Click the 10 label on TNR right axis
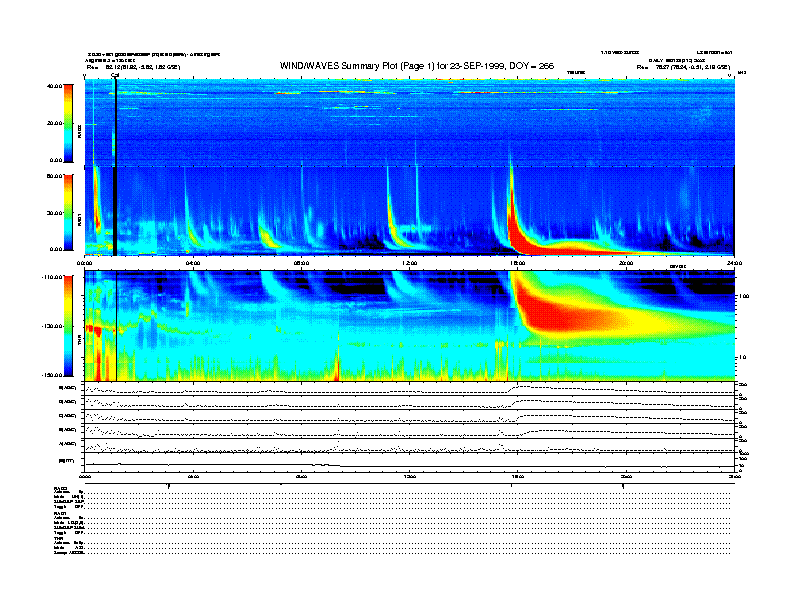The height and width of the screenshot is (612, 792). click(742, 357)
